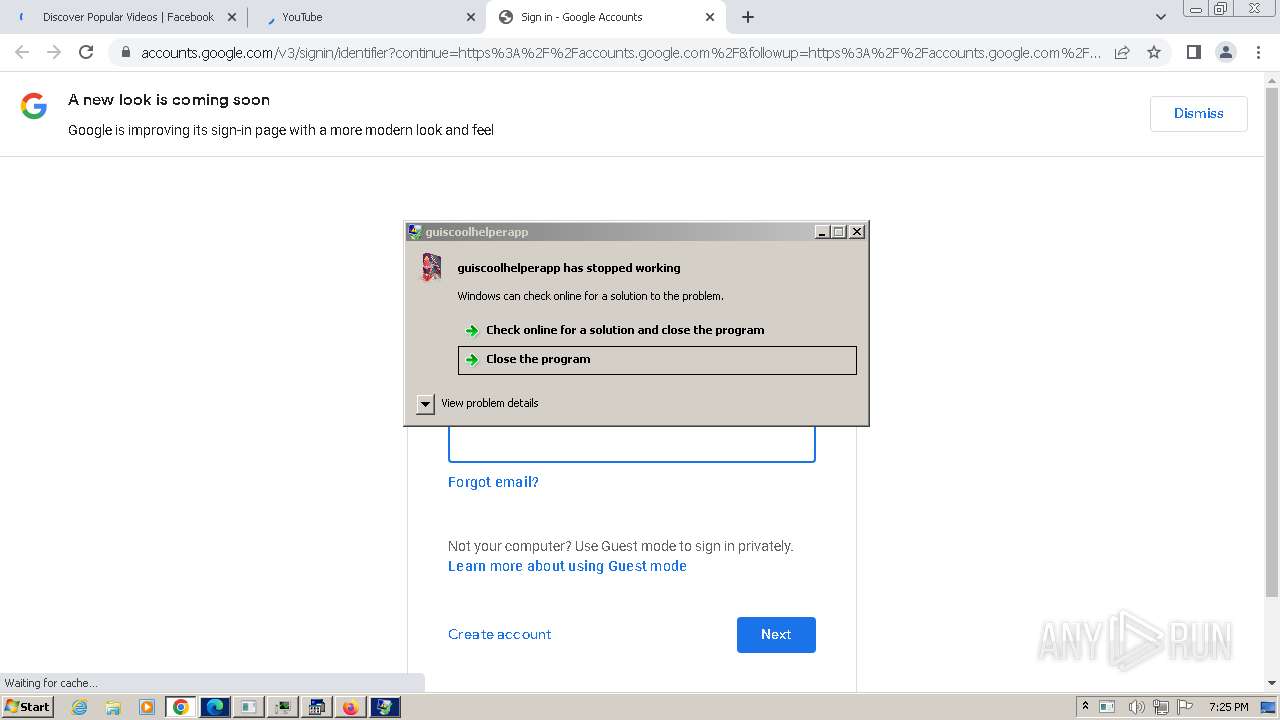This screenshot has height=720, width=1280.
Task: Dismiss the new look banner
Action: [1198, 113]
